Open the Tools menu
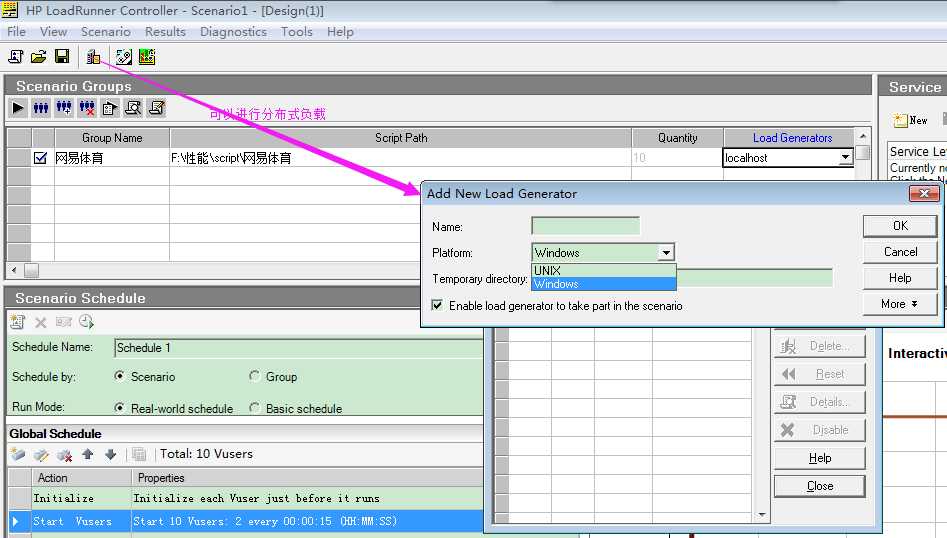The width and height of the screenshot is (947, 538). pos(297,32)
